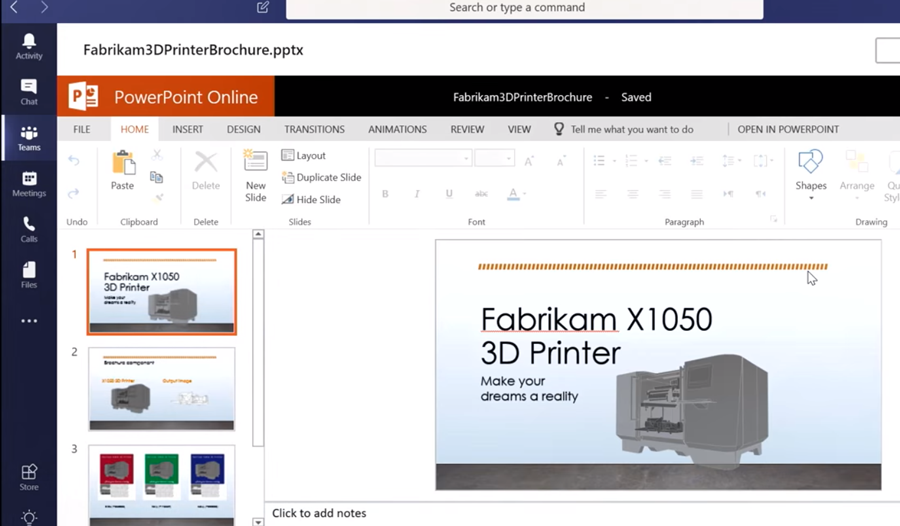Screen dimensions: 900x526
Task: Decrease font size with shrink font icon
Action: tap(561, 161)
